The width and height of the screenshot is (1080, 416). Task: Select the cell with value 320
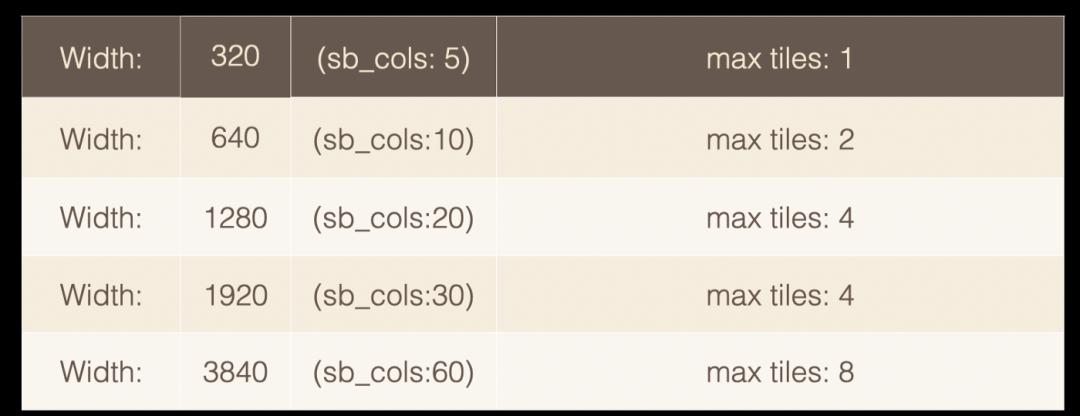(x=235, y=57)
